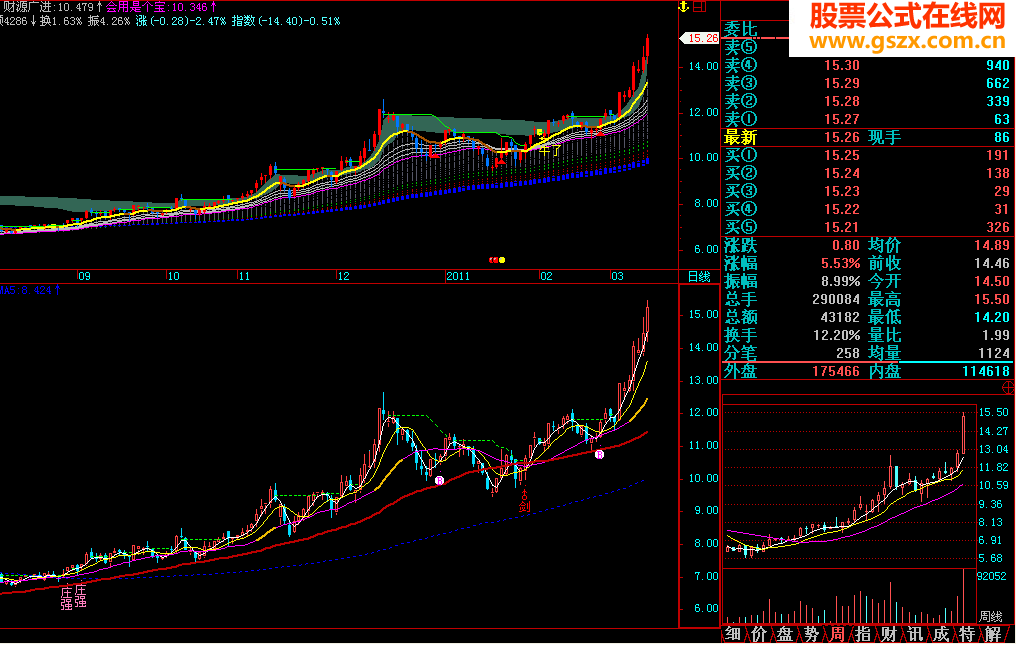Open the 解 analysis tab
1017x645 pixels.
click(993, 634)
